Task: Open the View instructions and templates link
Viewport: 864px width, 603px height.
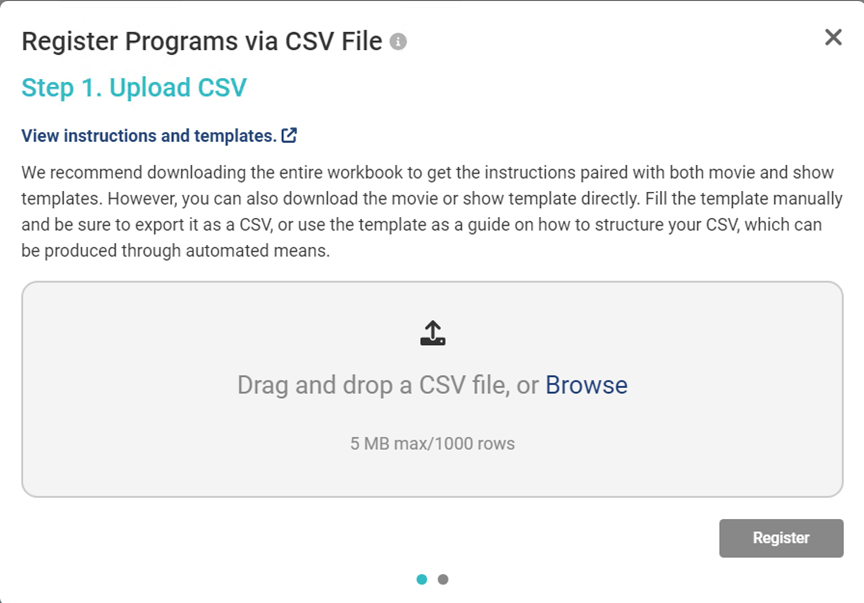Action: click(149, 135)
